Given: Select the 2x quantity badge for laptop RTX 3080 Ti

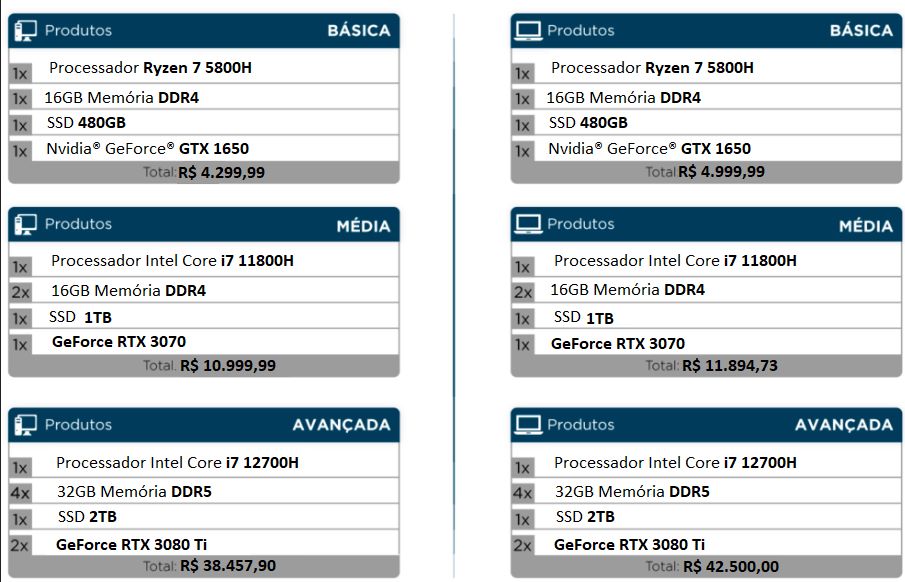Looking at the screenshot, I should click(x=523, y=545).
